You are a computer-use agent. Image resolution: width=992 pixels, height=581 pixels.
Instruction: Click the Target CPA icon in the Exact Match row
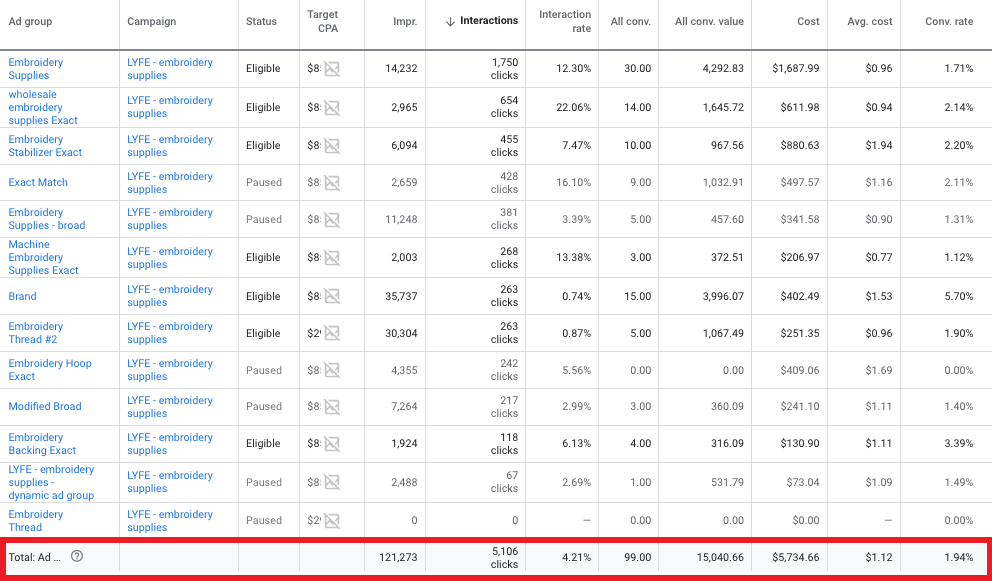coord(332,183)
